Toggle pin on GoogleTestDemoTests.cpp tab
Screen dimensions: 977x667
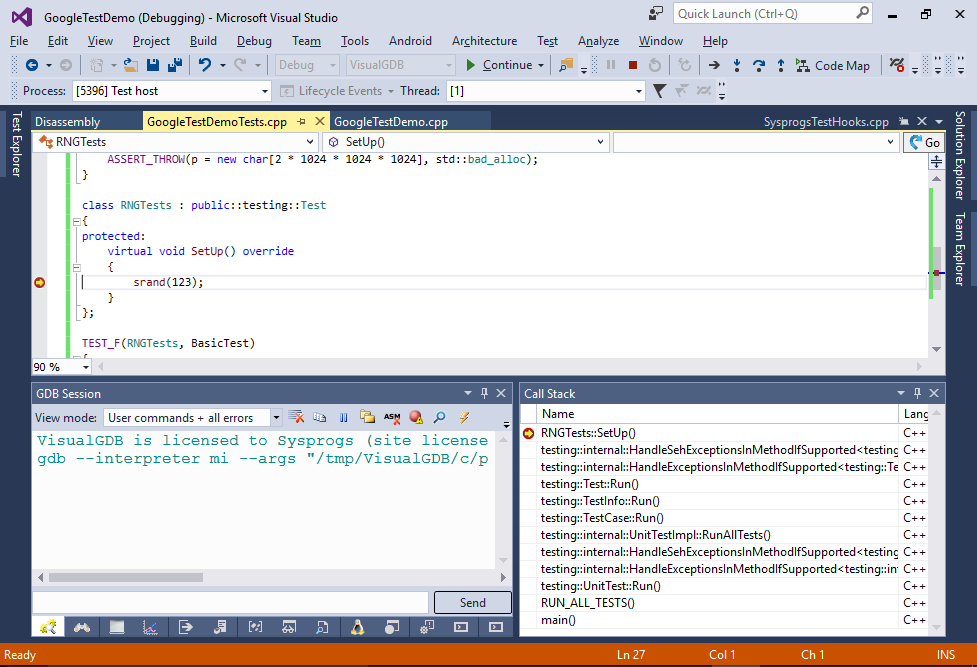click(302, 122)
